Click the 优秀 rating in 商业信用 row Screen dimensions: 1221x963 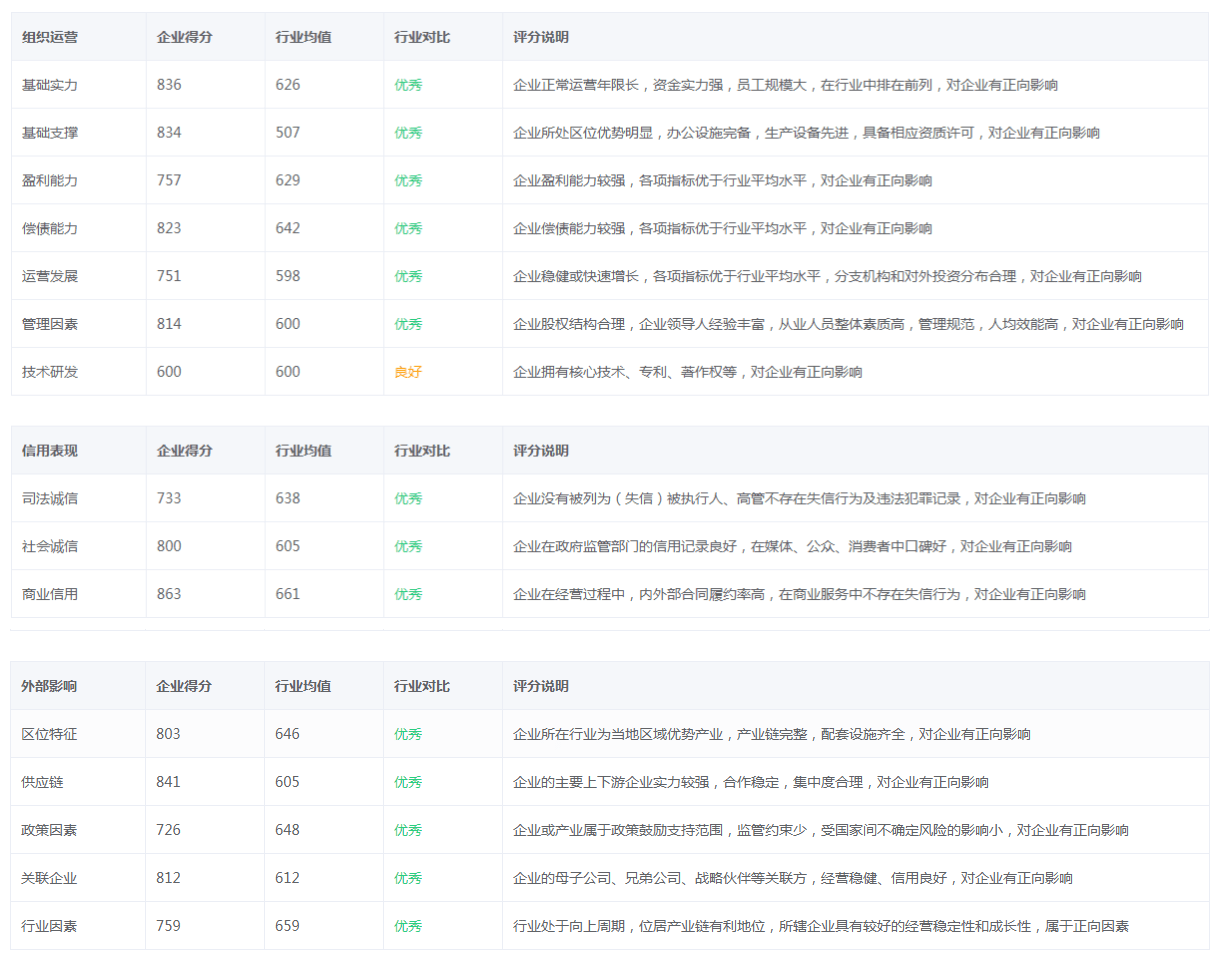408,595
